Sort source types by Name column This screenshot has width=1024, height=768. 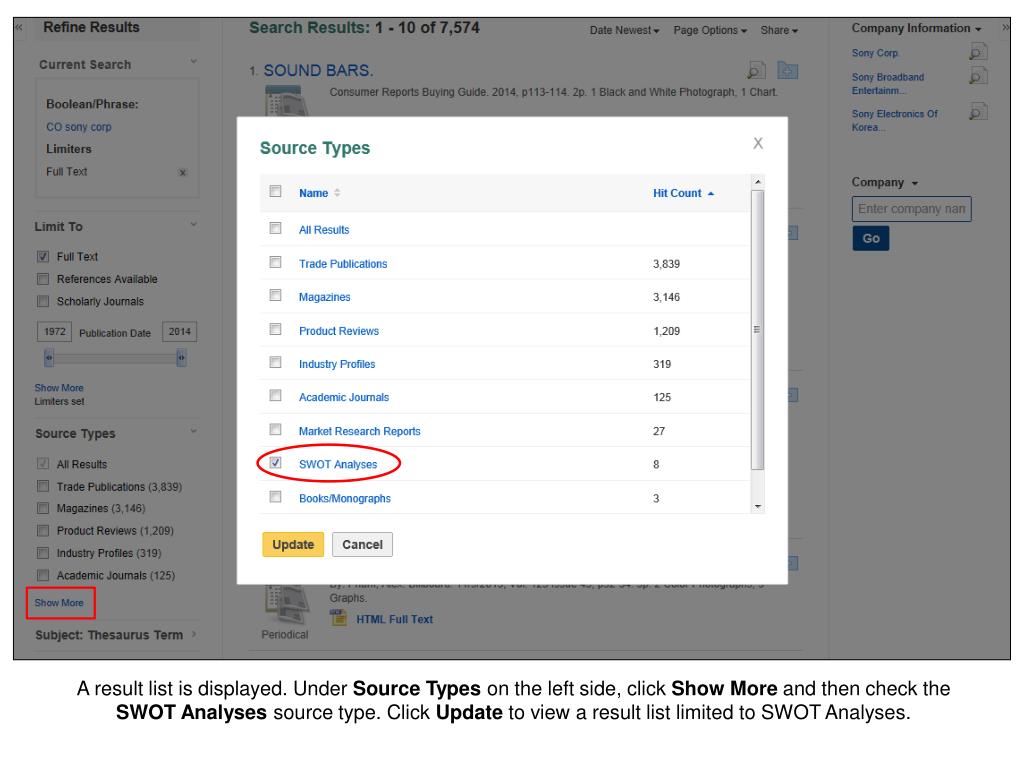point(314,193)
